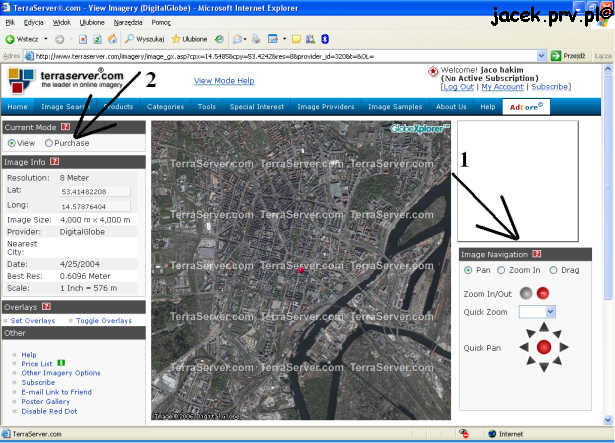
Task: Click the Bluetooth toolbar icon
Action: coord(325,39)
